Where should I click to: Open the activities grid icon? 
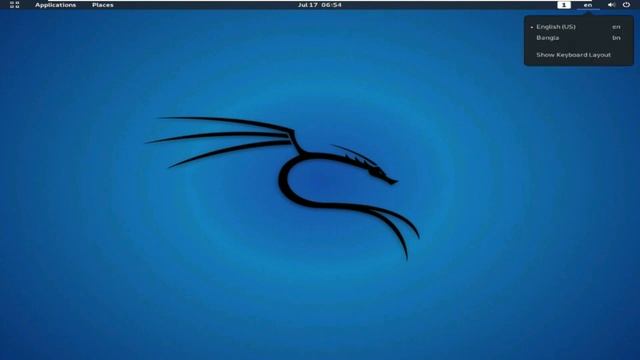click(14, 5)
